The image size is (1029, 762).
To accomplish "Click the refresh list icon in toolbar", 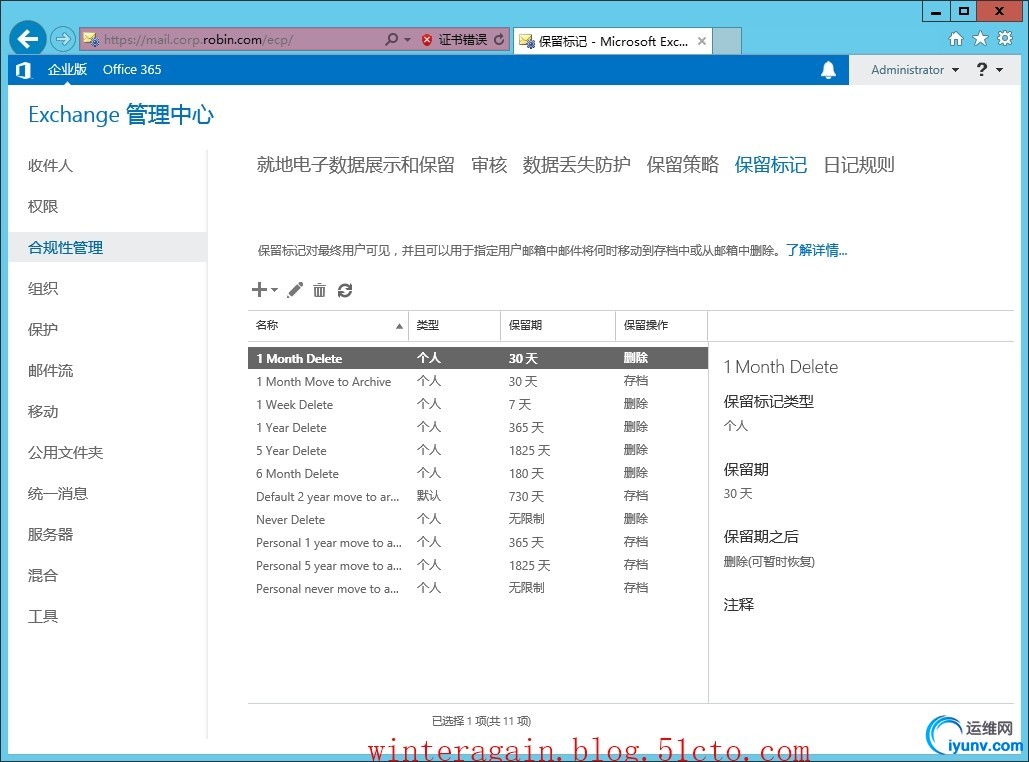I will tap(345, 290).
